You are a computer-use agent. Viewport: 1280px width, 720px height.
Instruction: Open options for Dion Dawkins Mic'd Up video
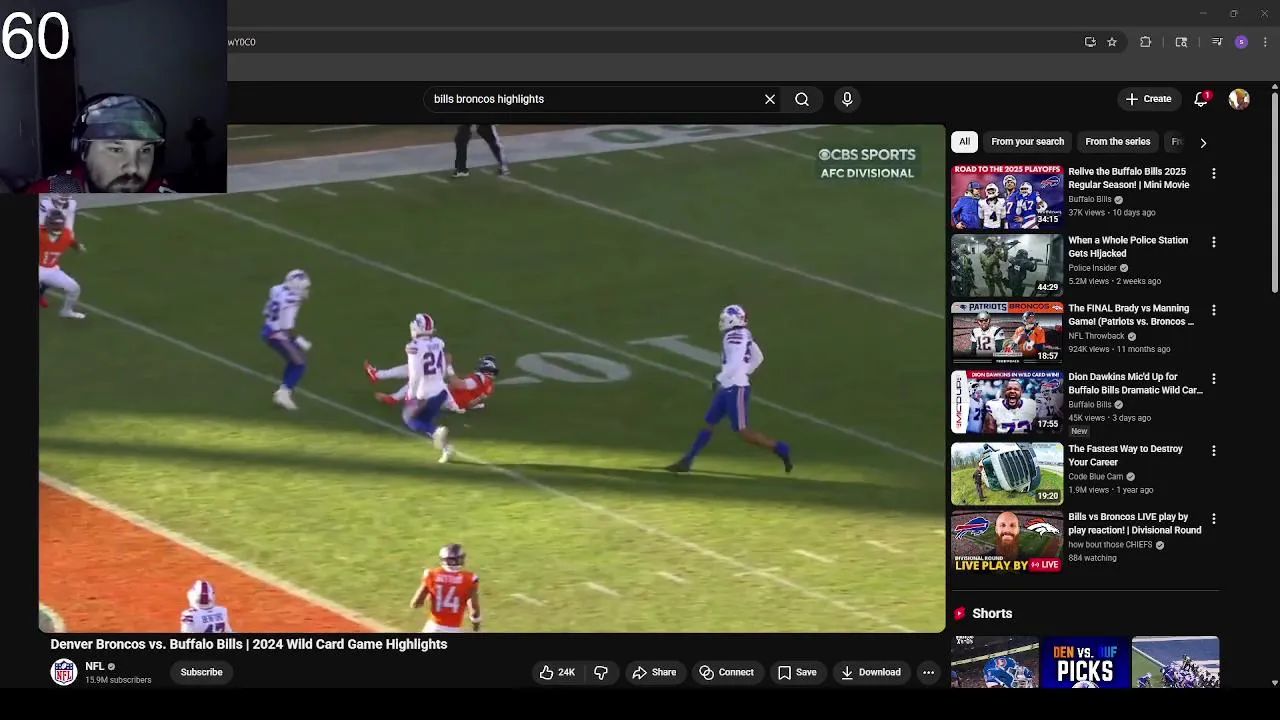tap(1214, 379)
